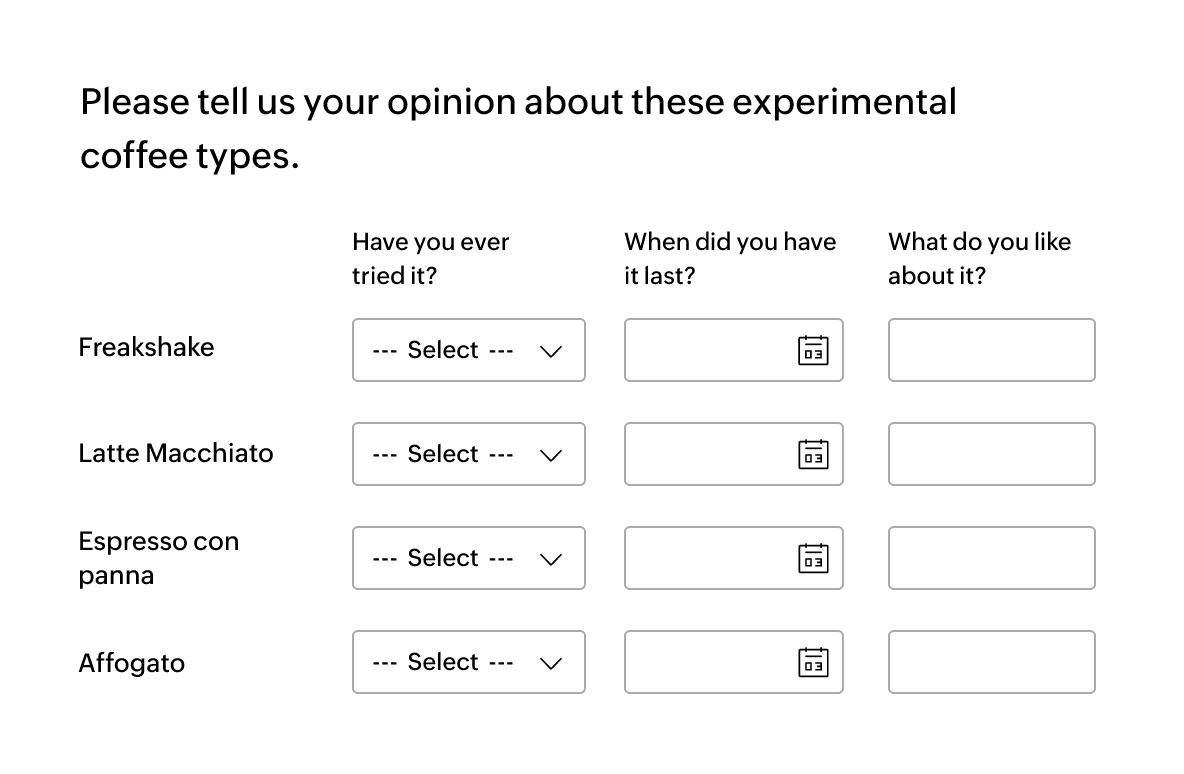The width and height of the screenshot is (1184, 774).
Task: Focus Affogato date input field
Action: [734, 662]
